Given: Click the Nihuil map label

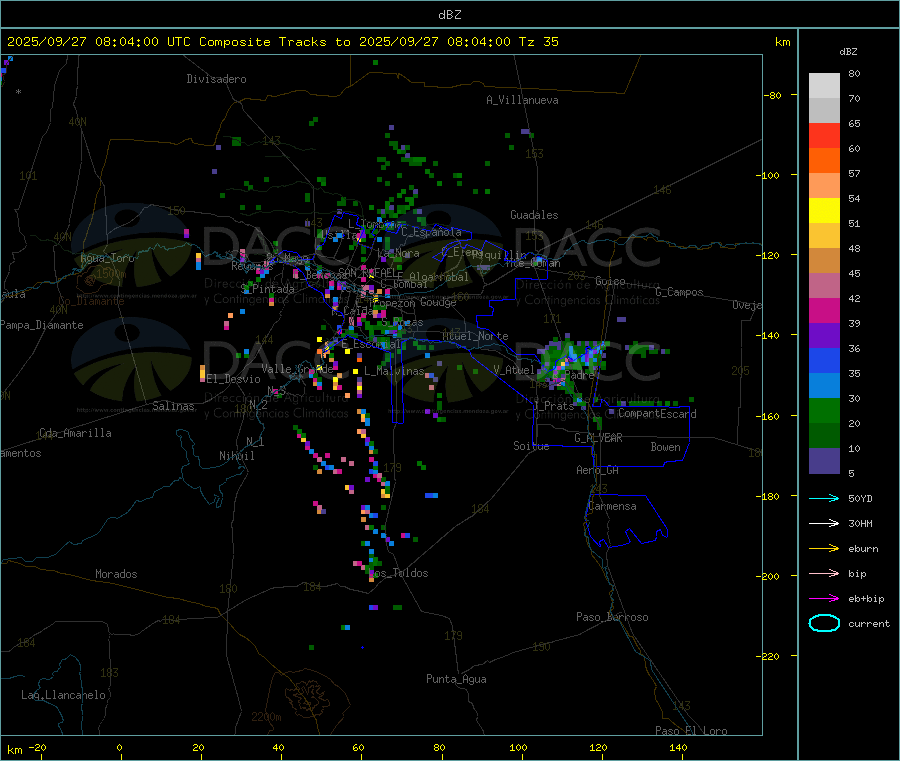Looking at the screenshot, I should tap(236, 456).
